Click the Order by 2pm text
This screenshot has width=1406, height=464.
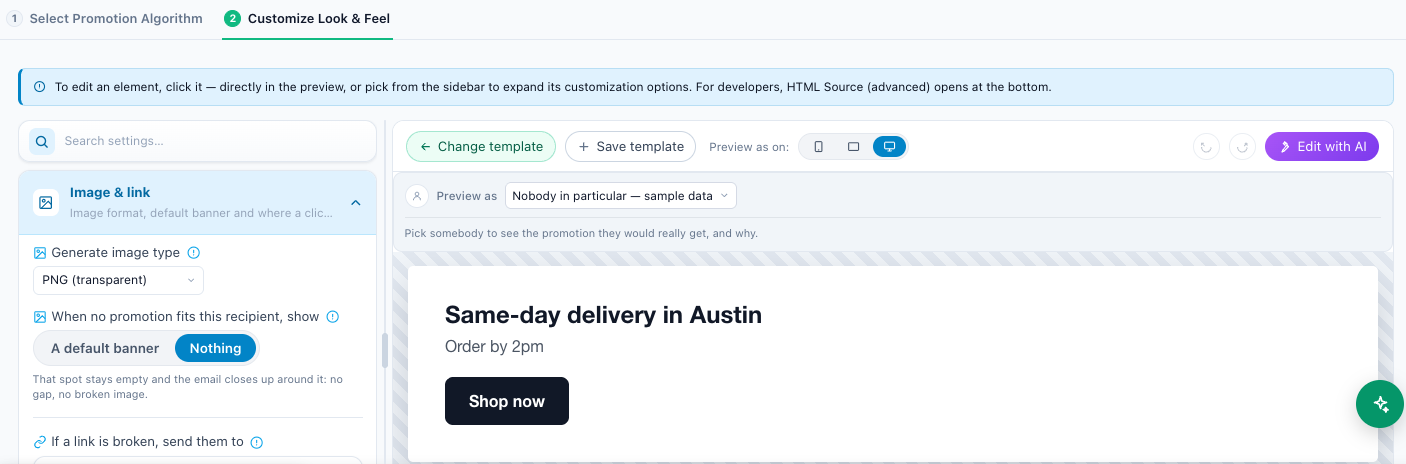(x=494, y=347)
